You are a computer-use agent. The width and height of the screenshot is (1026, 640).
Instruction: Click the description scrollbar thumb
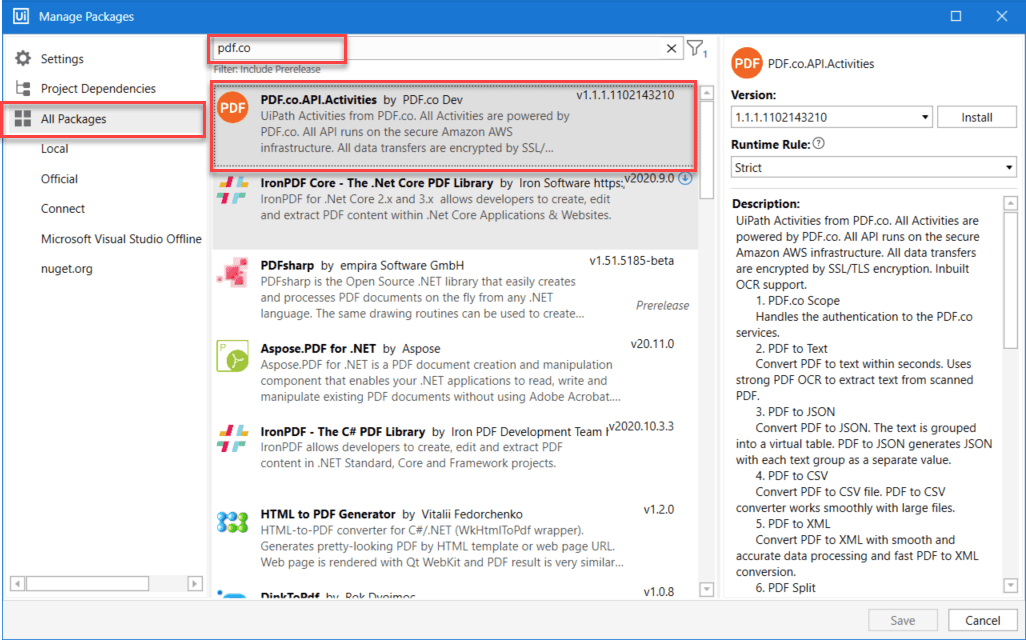coord(1010,279)
